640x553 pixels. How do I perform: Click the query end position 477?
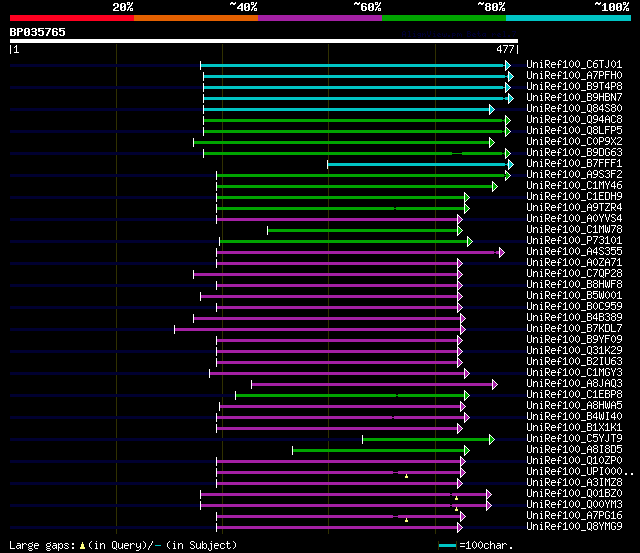(x=505, y=49)
